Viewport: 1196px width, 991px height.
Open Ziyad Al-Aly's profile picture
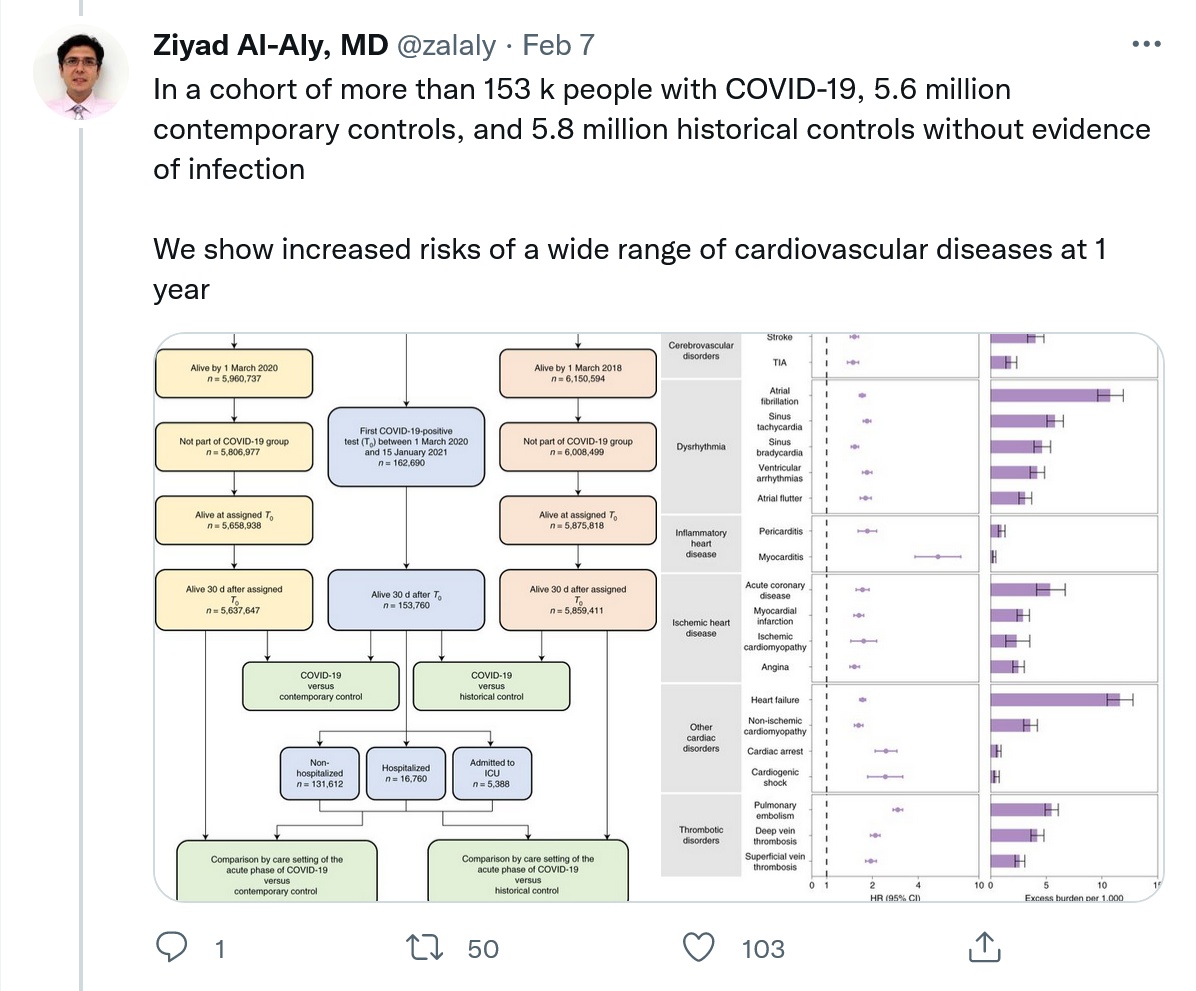[81, 73]
